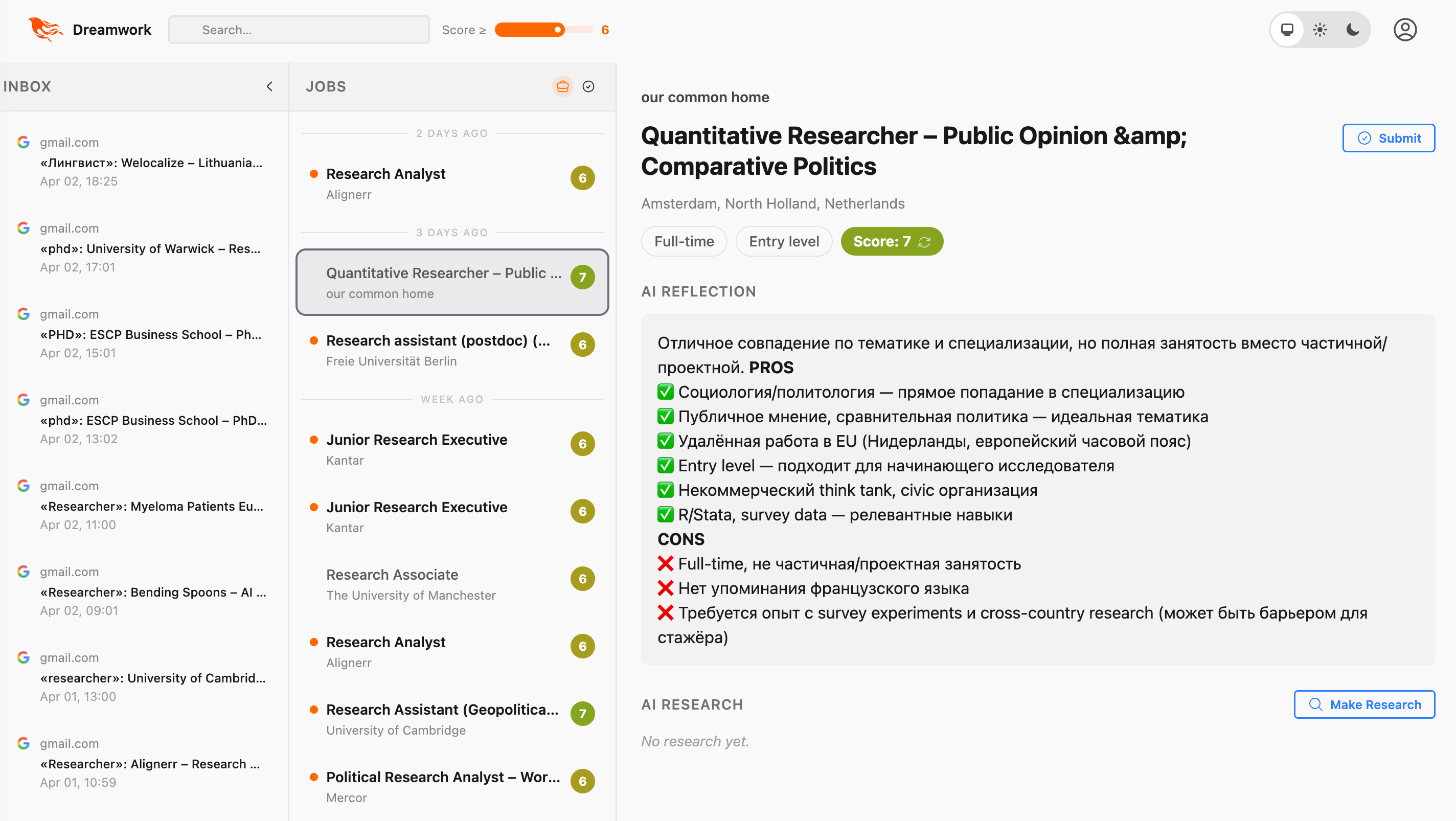Toggle the briefcase jobs filter
Viewport: 1456px width, 821px height.
(562, 86)
